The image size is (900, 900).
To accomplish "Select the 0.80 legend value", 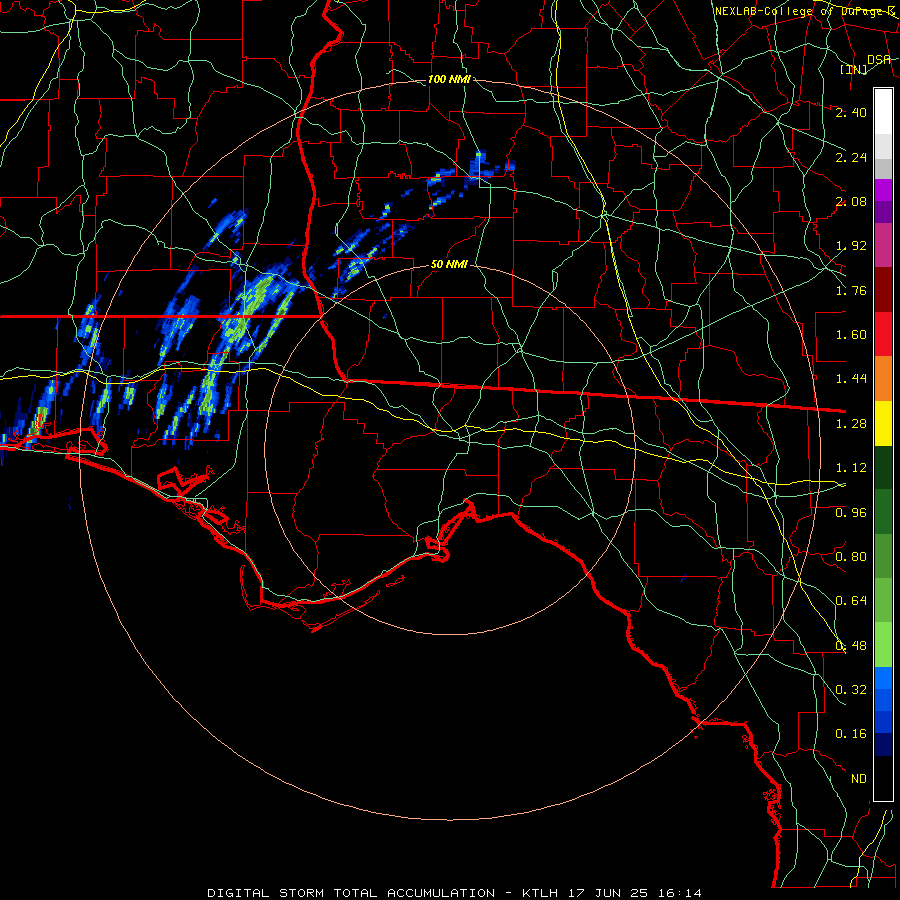I will pos(851,557).
